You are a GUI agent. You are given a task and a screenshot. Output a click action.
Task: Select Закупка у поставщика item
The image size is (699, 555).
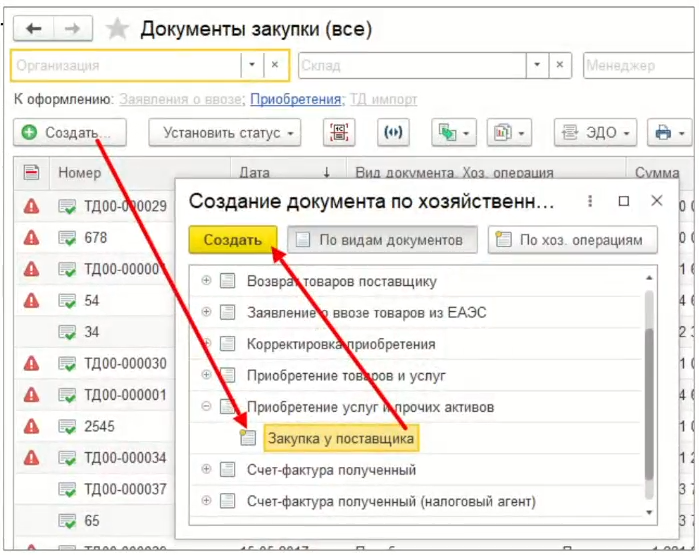341,438
